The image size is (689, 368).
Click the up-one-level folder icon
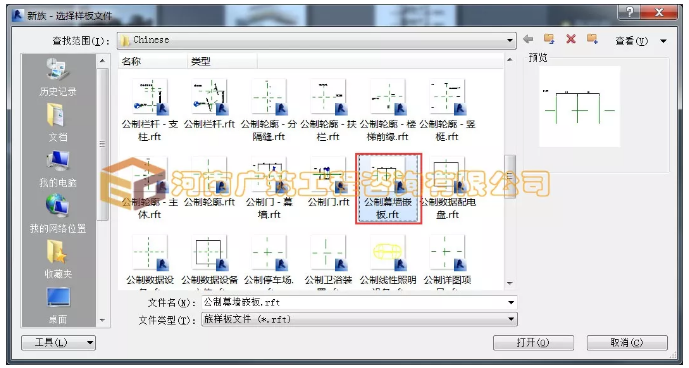pos(549,39)
